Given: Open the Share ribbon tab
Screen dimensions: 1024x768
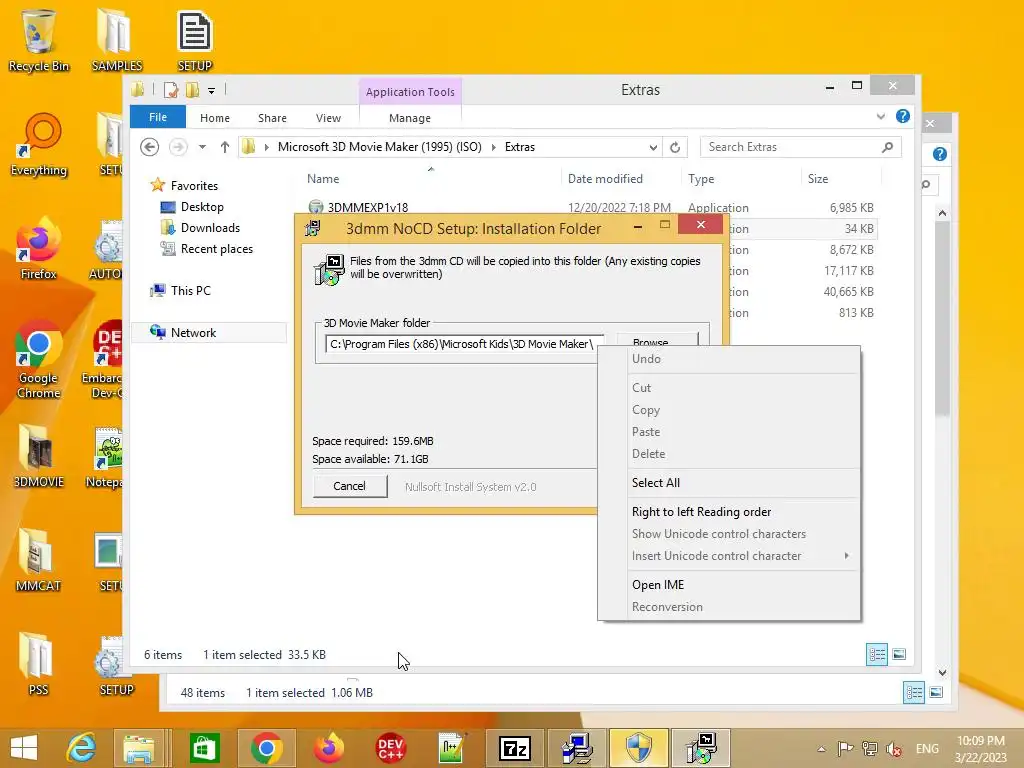Looking at the screenshot, I should click(272, 118).
